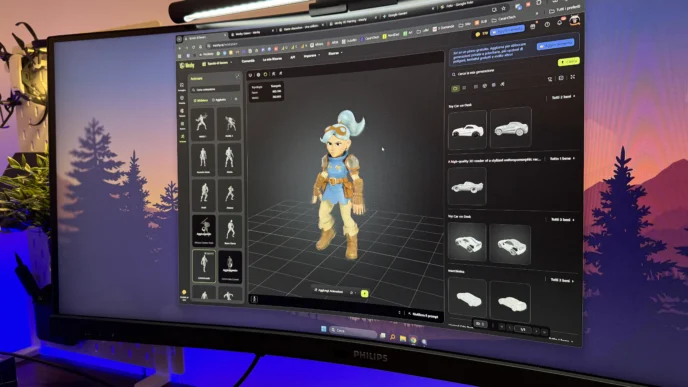The width and height of the screenshot is (688, 387).
Task: Click the notification bell icon in the header
Action: pyautogui.click(x=559, y=23)
